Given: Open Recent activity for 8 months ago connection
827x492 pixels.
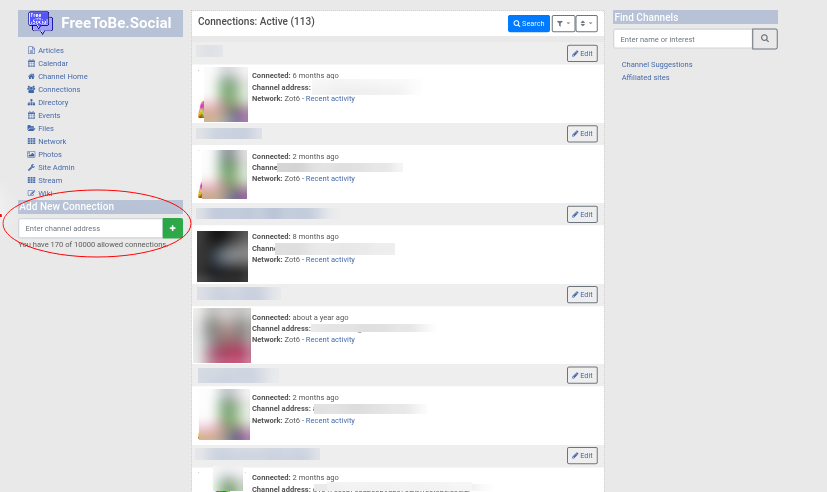Looking at the screenshot, I should [x=330, y=259].
